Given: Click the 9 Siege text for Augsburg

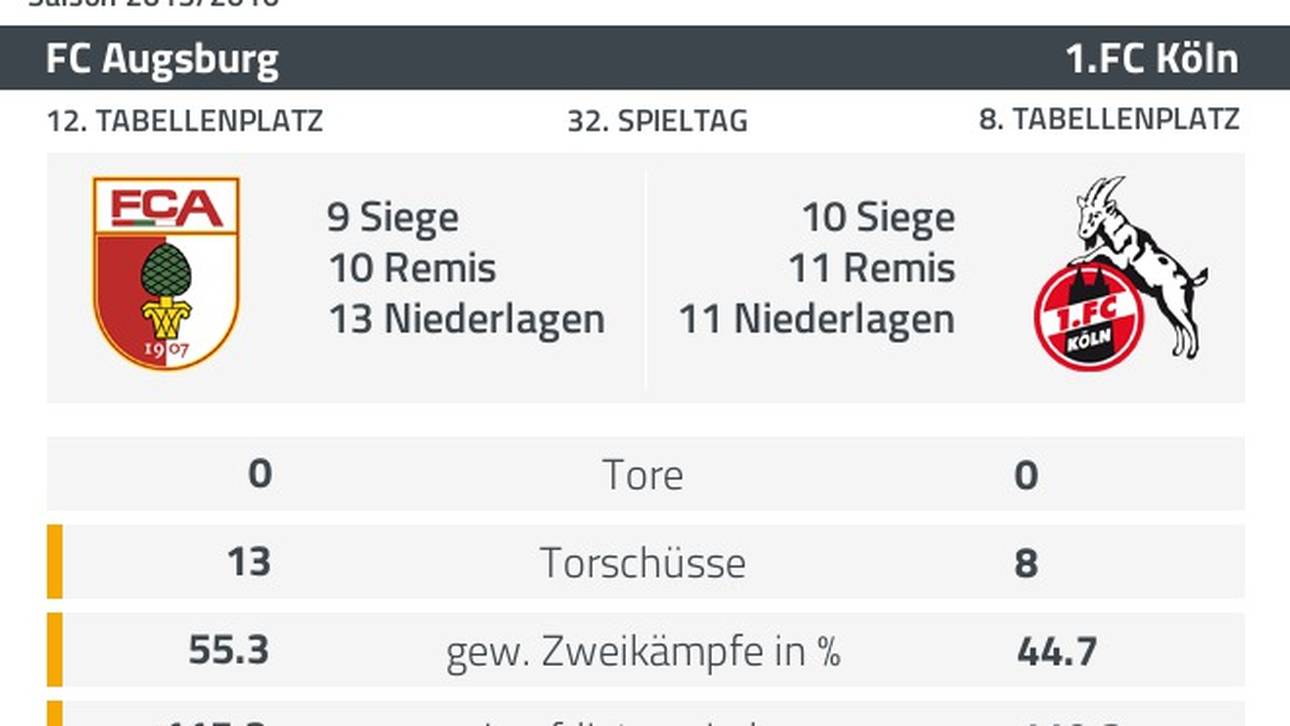Looking at the screenshot, I should [x=393, y=217].
